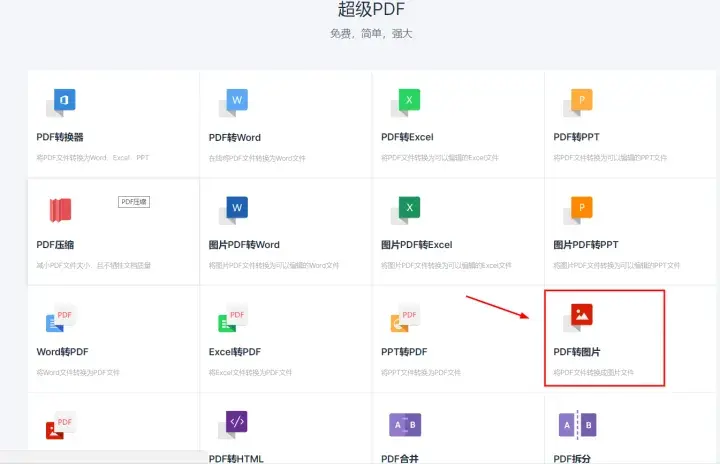Click the orange P icon for PDF转PPT
This screenshot has height=464, width=720.
pyautogui.click(x=578, y=102)
